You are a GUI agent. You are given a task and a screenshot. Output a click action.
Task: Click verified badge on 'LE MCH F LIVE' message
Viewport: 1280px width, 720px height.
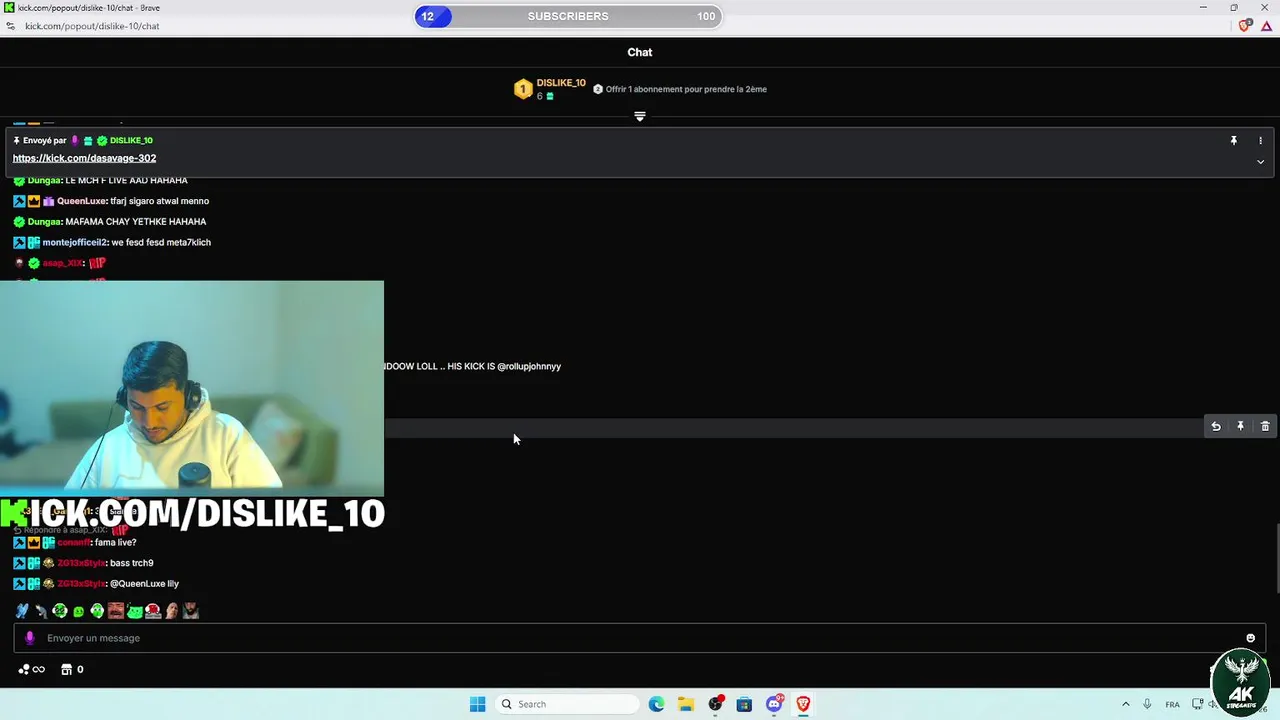(x=19, y=181)
